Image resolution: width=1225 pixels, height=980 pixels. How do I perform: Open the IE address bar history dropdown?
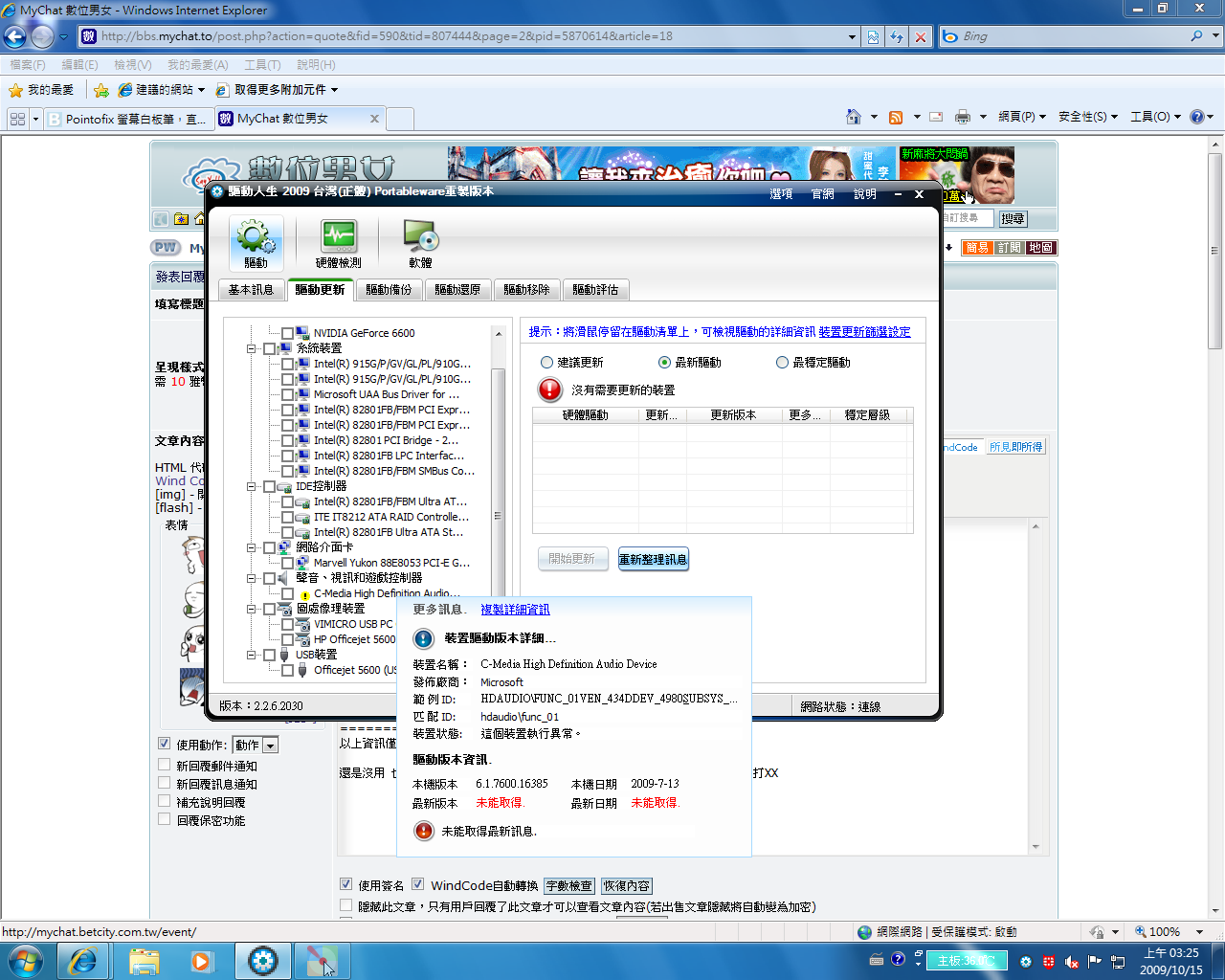[x=852, y=36]
